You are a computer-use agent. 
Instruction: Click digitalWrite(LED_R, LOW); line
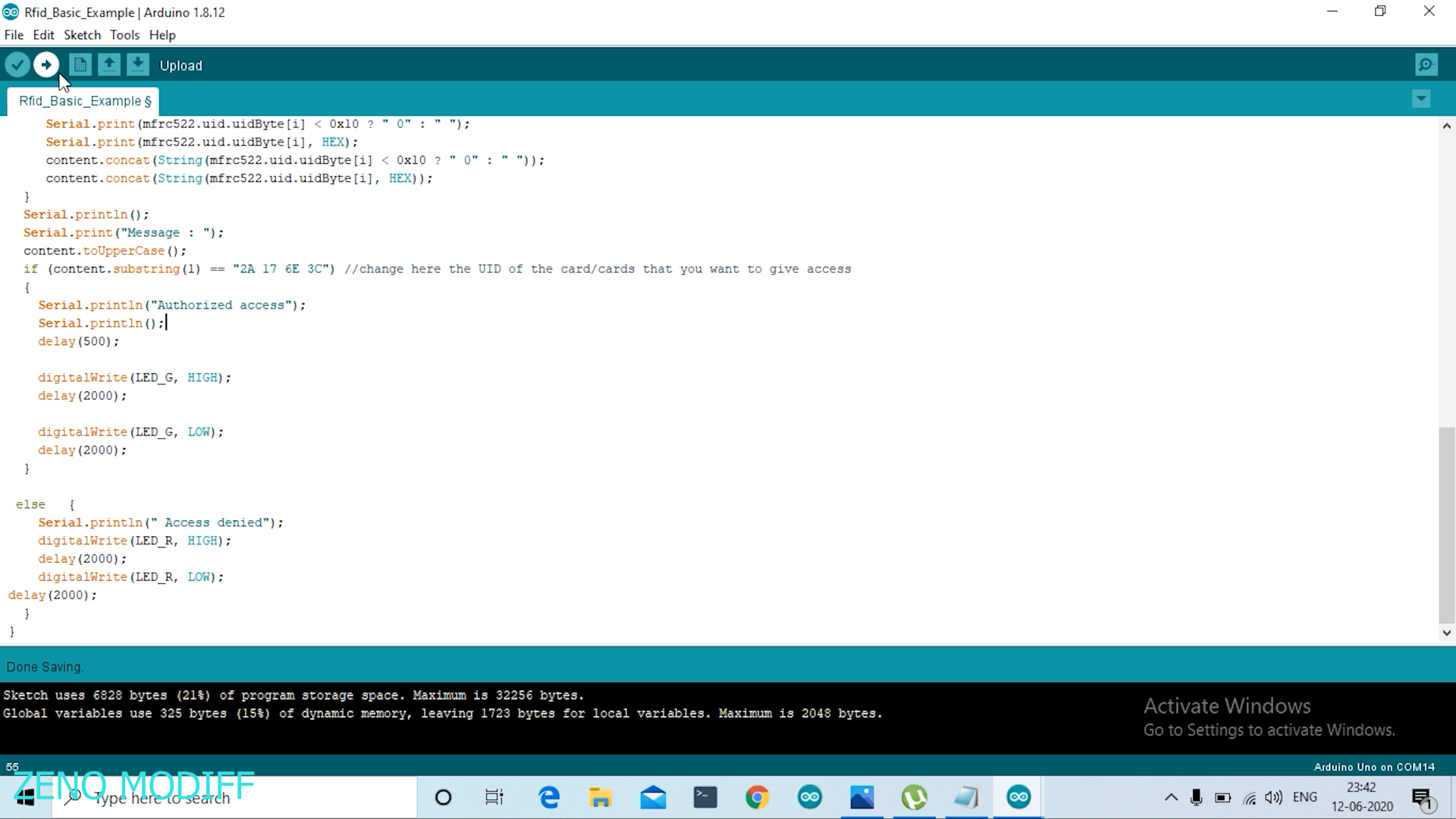[x=131, y=578]
